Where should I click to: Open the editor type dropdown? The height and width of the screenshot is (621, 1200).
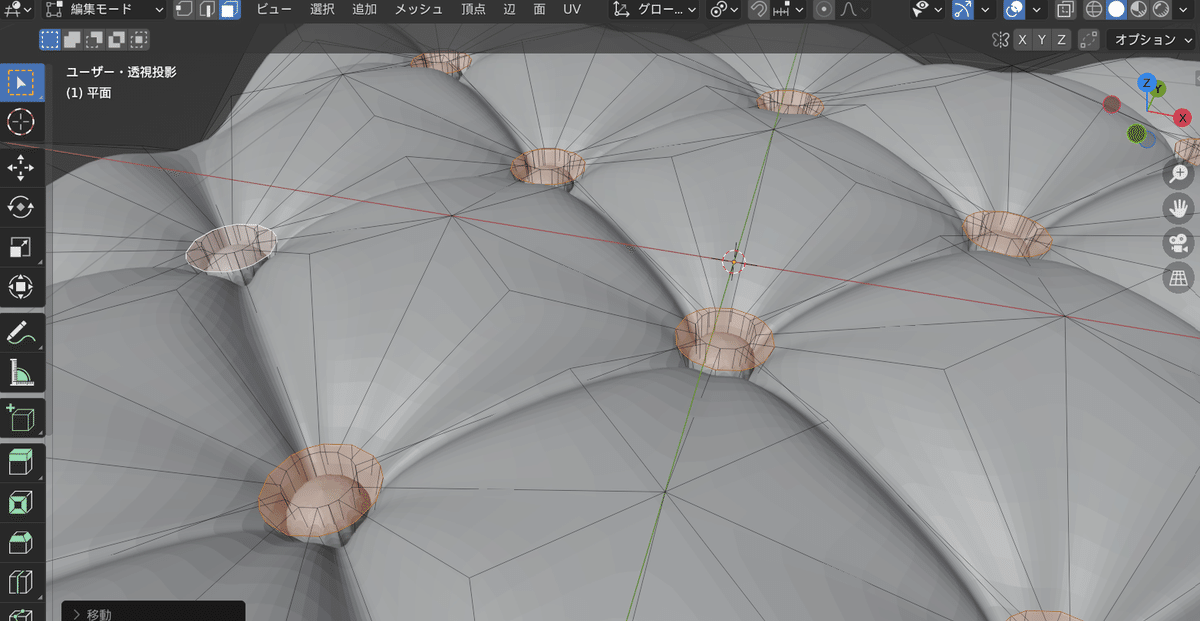tap(18, 10)
